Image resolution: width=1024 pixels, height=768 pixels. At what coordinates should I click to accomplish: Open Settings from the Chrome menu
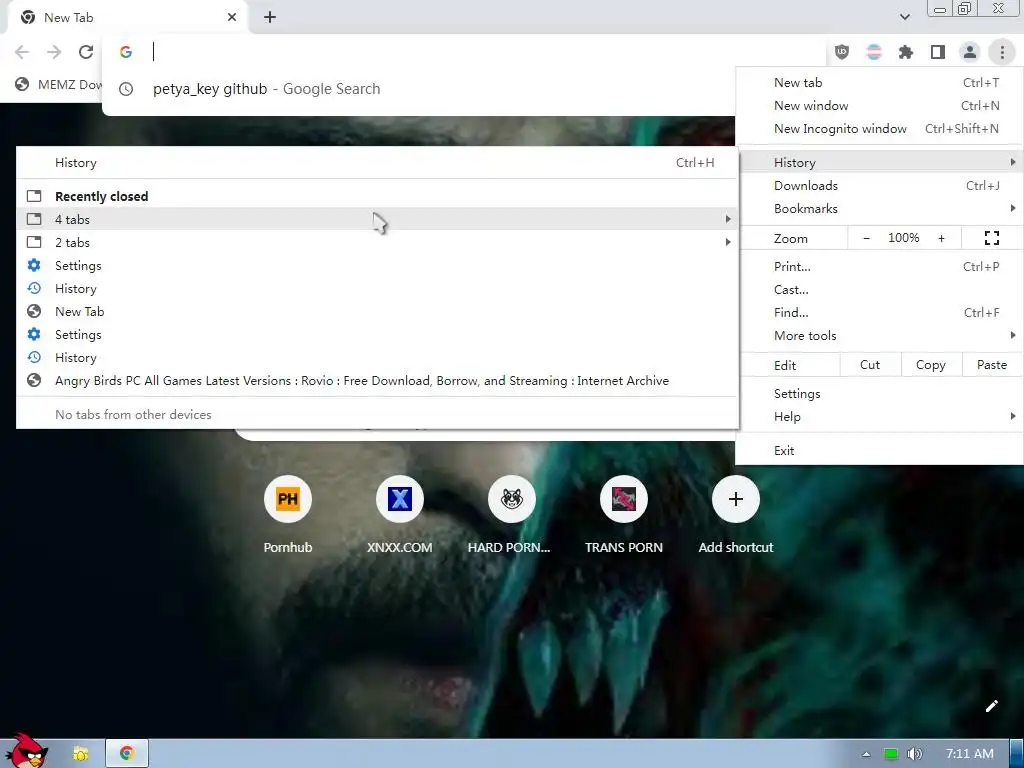point(879,394)
